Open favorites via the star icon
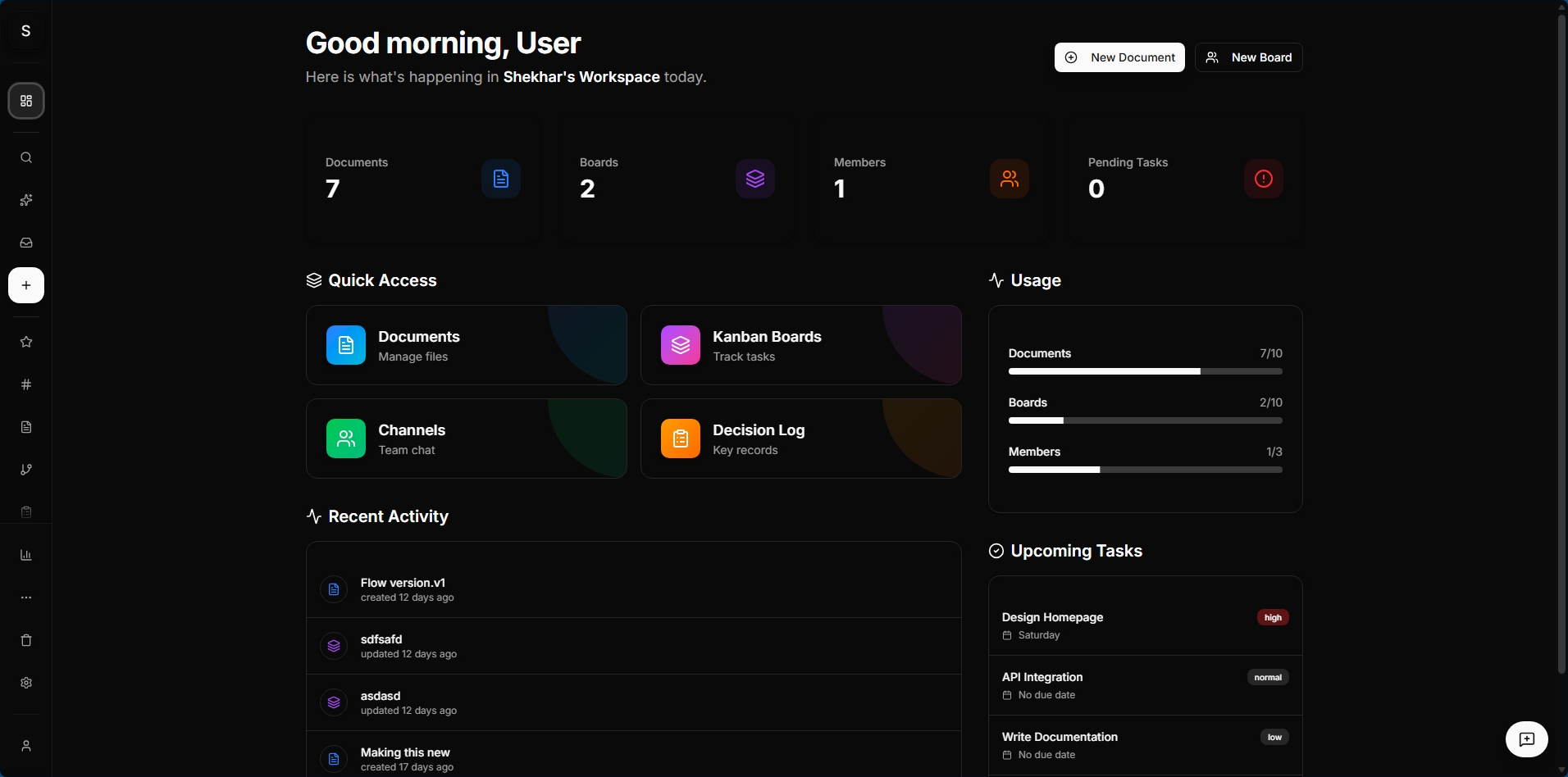 [25, 342]
